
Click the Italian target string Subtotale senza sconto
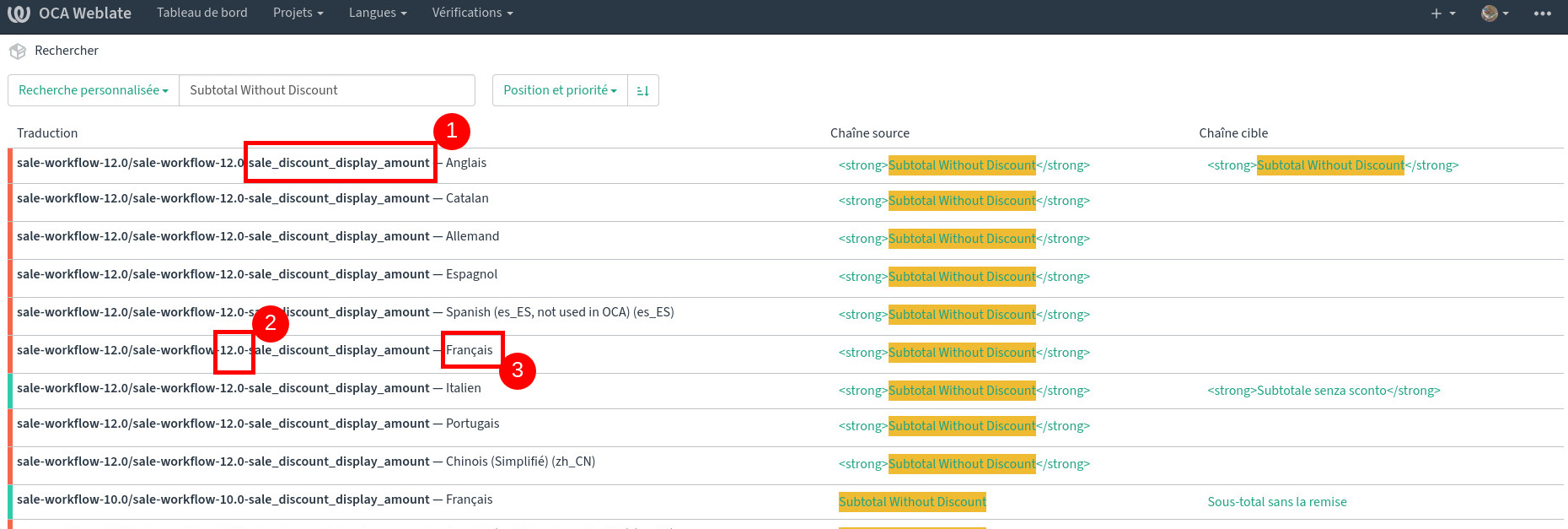click(1324, 391)
